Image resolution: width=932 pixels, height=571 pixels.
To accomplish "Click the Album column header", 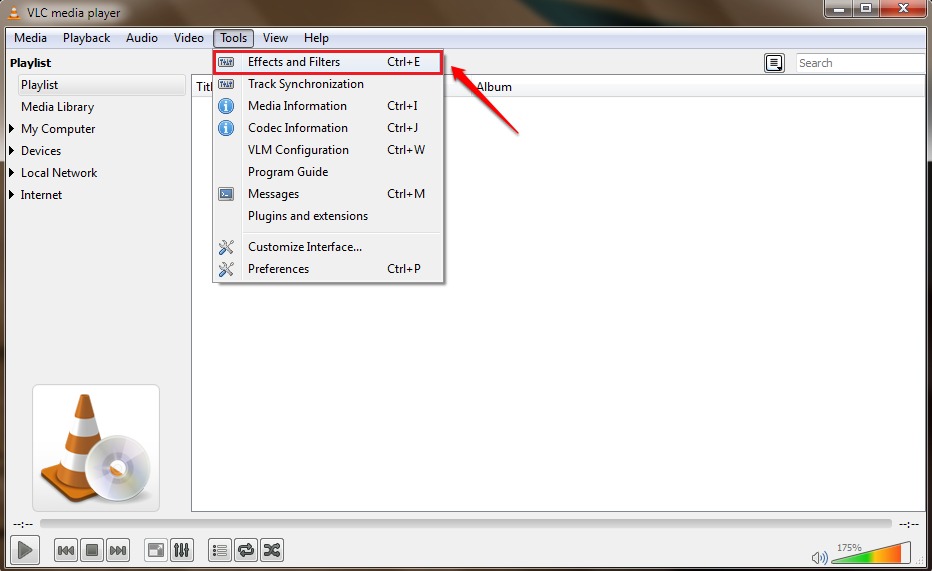I will 494,87.
